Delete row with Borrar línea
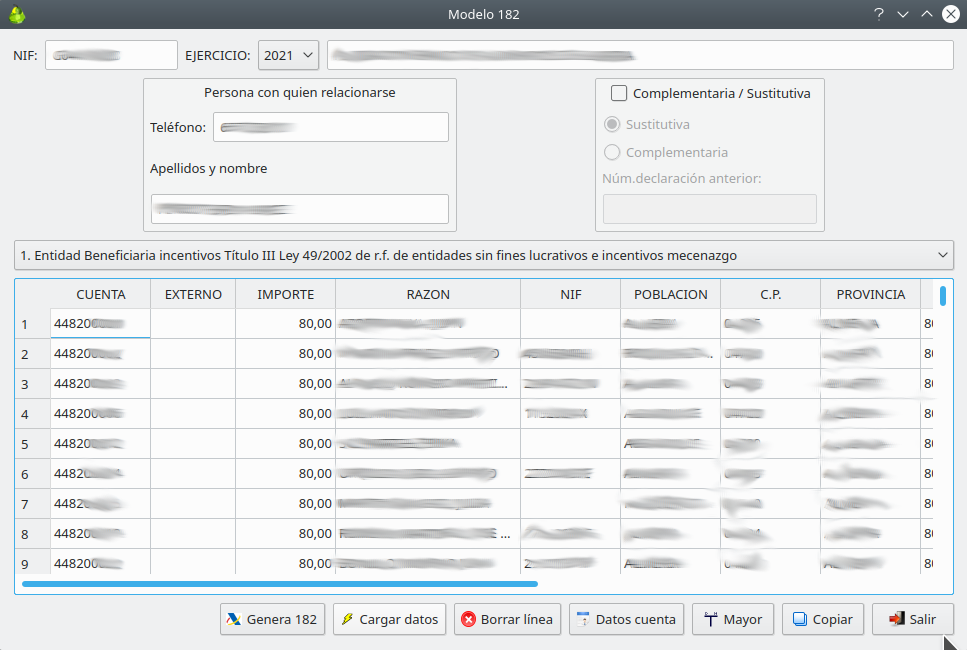Screen dimensions: 967x650 [x=507, y=619]
